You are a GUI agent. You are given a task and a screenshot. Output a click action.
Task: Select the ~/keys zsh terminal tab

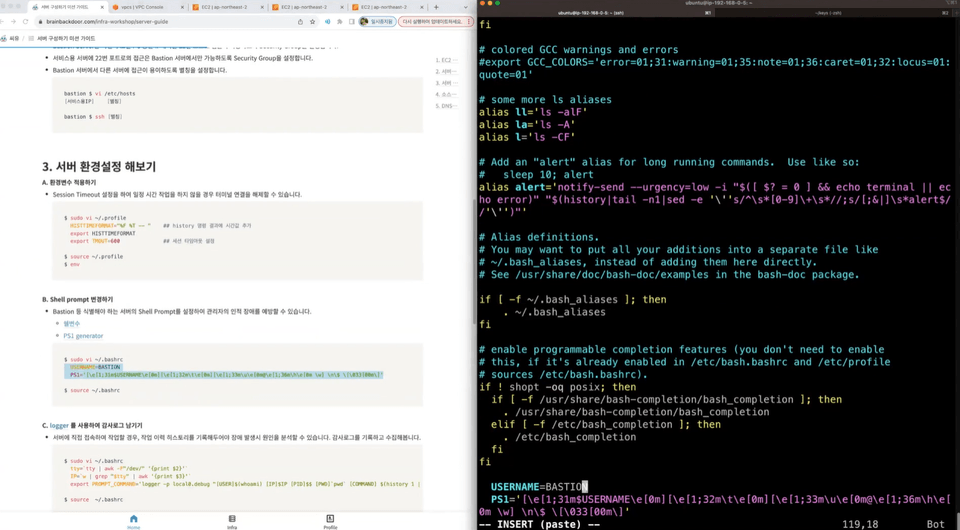[x=833, y=13]
